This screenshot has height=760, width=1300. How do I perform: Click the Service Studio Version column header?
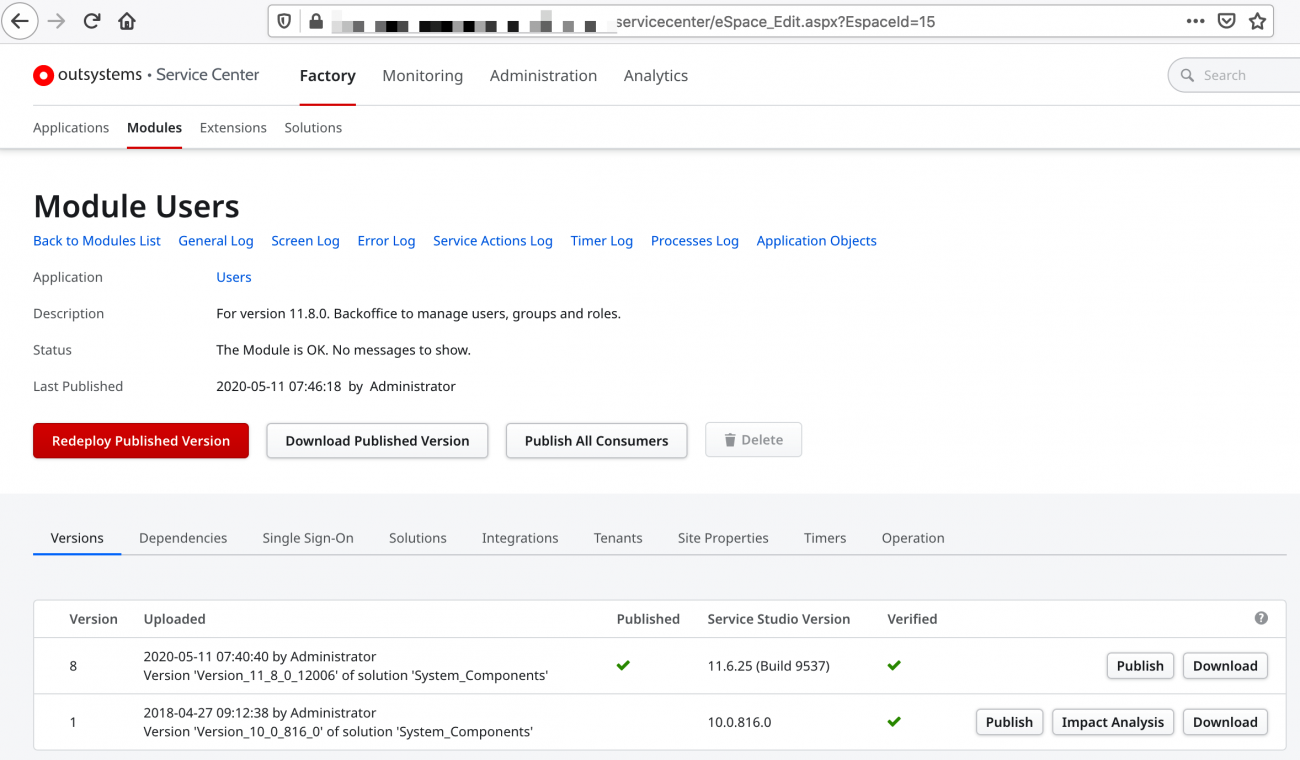click(x=779, y=619)
